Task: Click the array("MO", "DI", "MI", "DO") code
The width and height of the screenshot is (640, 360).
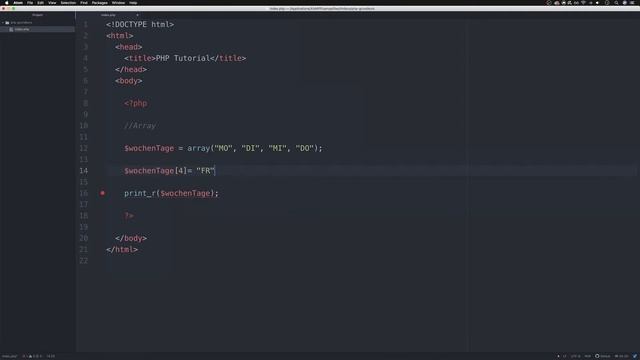Action: pyautogui.click(x=253, y=148)
